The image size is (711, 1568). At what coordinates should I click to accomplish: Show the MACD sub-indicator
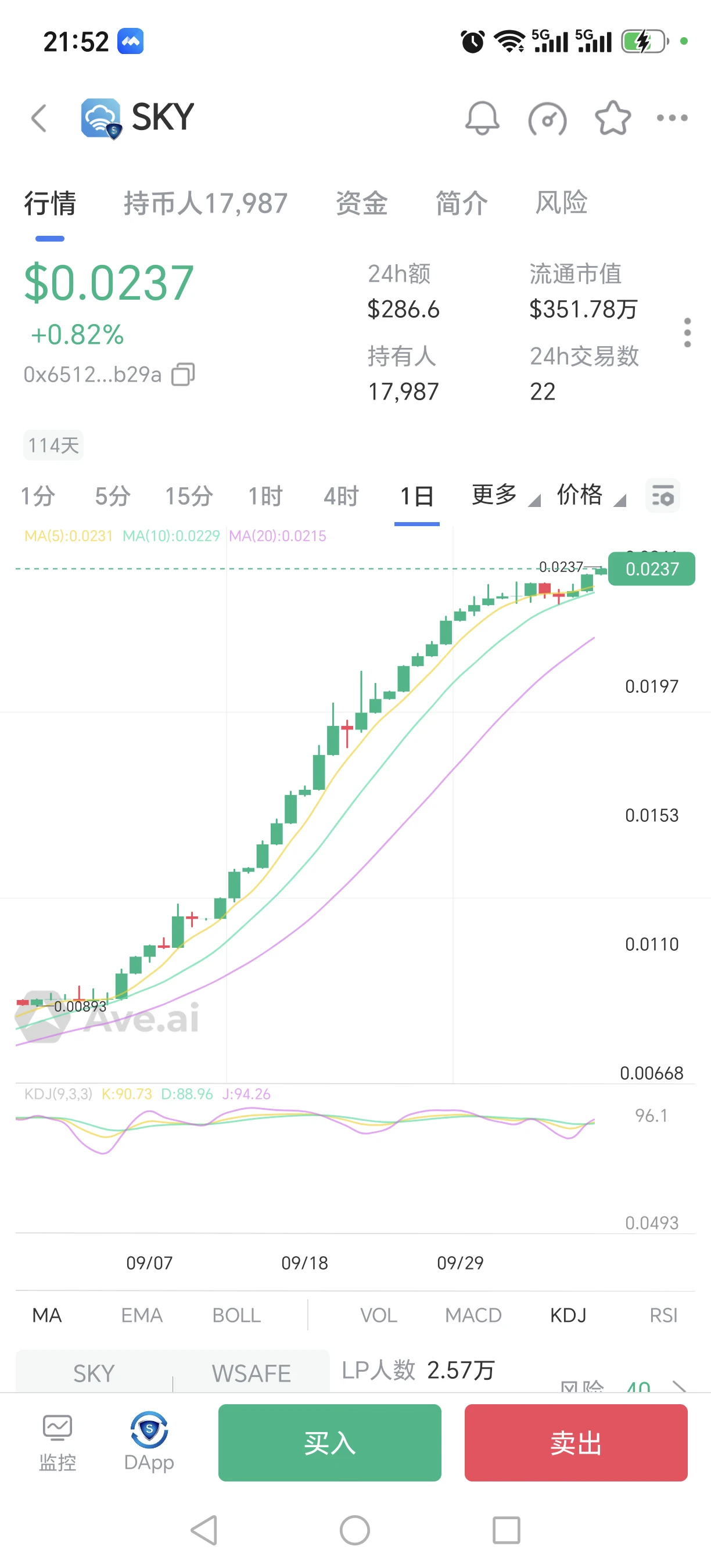click(473, 1315)
